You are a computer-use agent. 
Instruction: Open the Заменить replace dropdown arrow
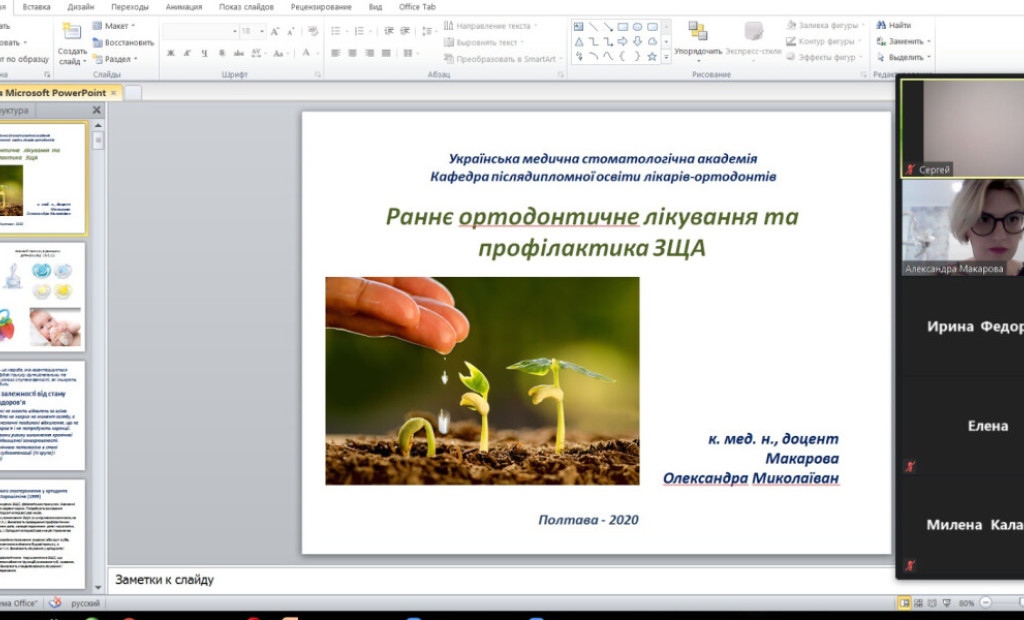(x=929, y=42)
